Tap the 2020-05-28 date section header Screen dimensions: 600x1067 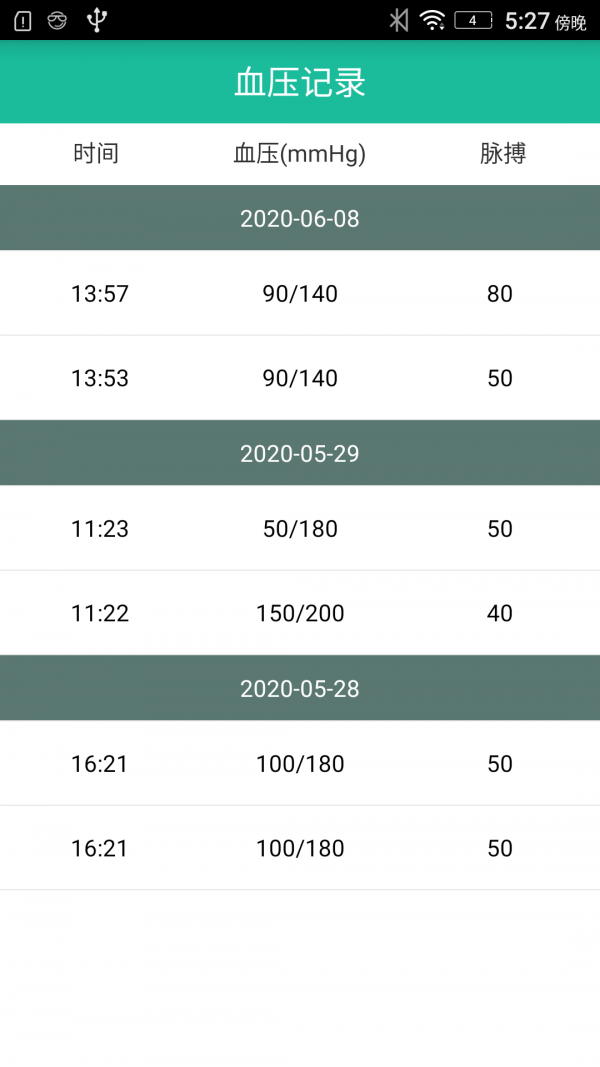[x=300, y=689]
